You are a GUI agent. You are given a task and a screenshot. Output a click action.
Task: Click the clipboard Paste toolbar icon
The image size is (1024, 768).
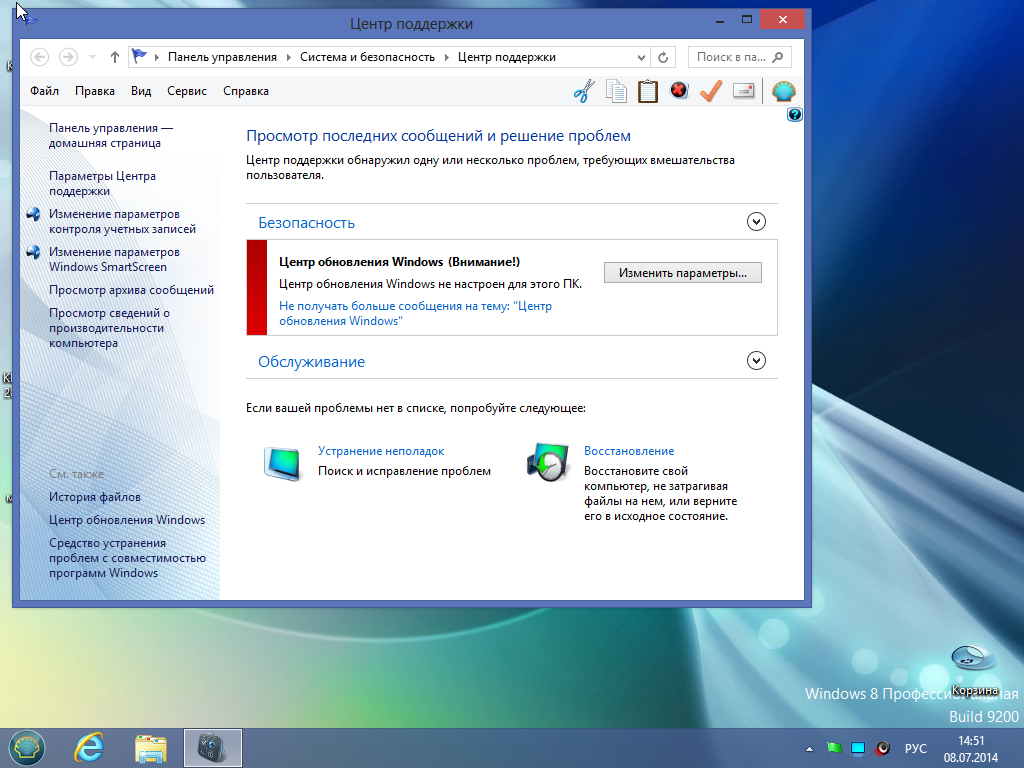pyautogui.click(x=647, y=91)
